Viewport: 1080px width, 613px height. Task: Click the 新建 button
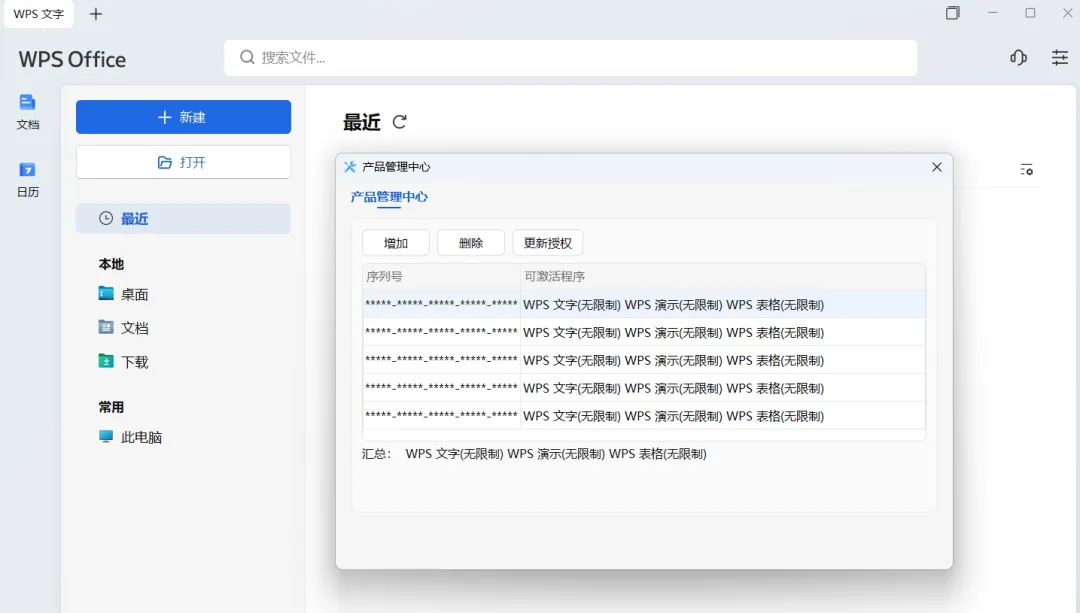point(183,117)
